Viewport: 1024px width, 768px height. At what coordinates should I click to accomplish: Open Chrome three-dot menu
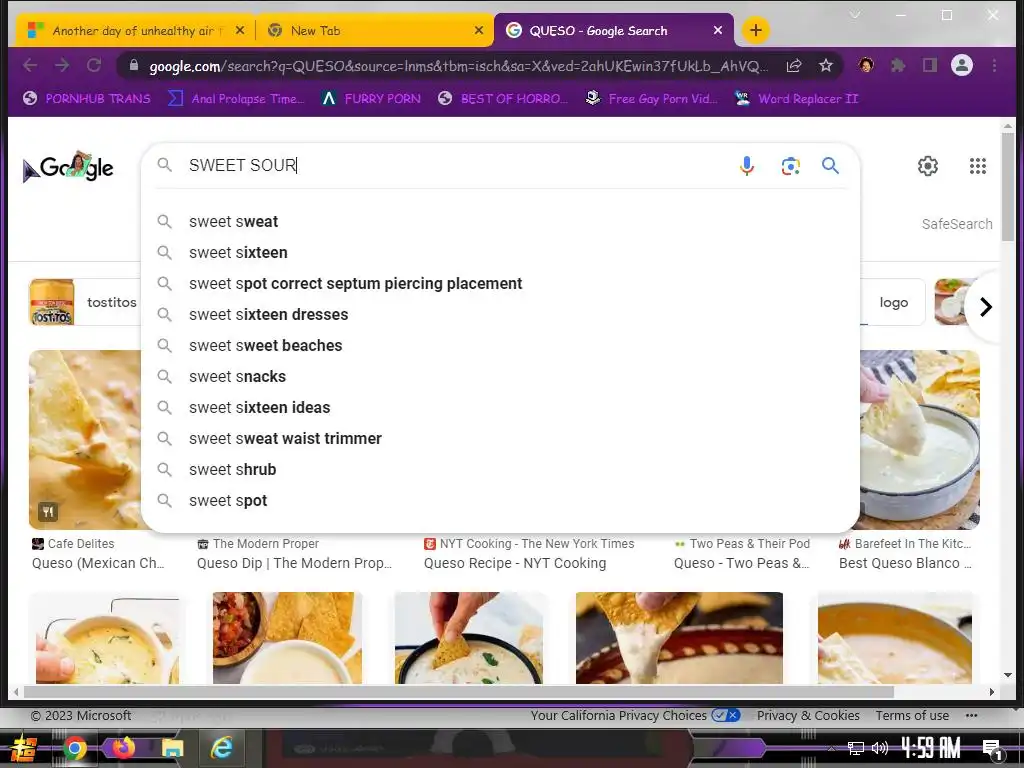[x=994, y=65]
